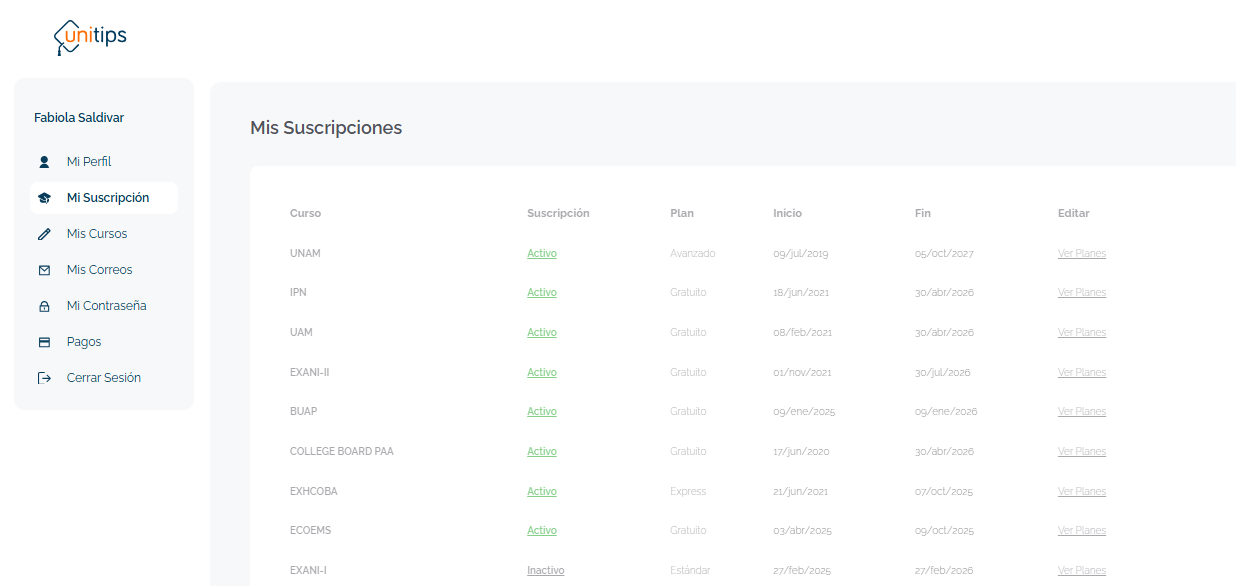The image size is (1236, 586).
Task: Click the pencil icon beside Mis Cursos
Action: point(44,234)
